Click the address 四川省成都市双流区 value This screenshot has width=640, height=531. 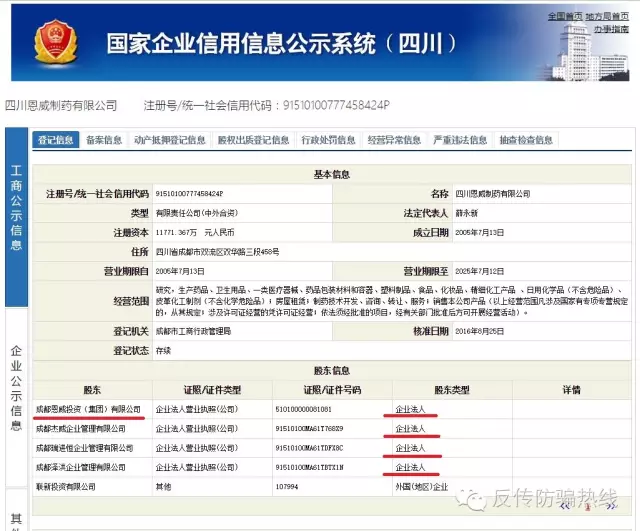217,252
